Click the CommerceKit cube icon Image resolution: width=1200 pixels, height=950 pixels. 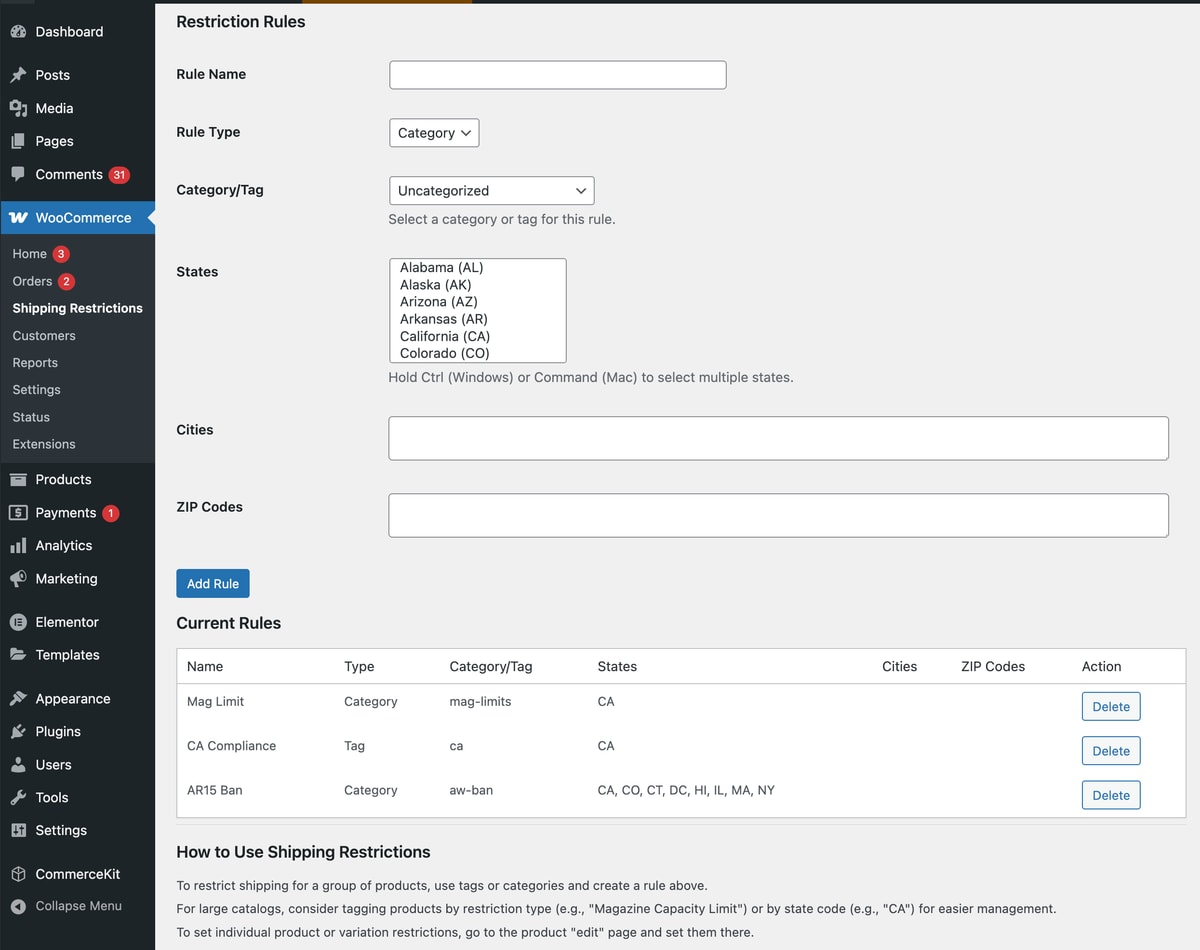18,874
